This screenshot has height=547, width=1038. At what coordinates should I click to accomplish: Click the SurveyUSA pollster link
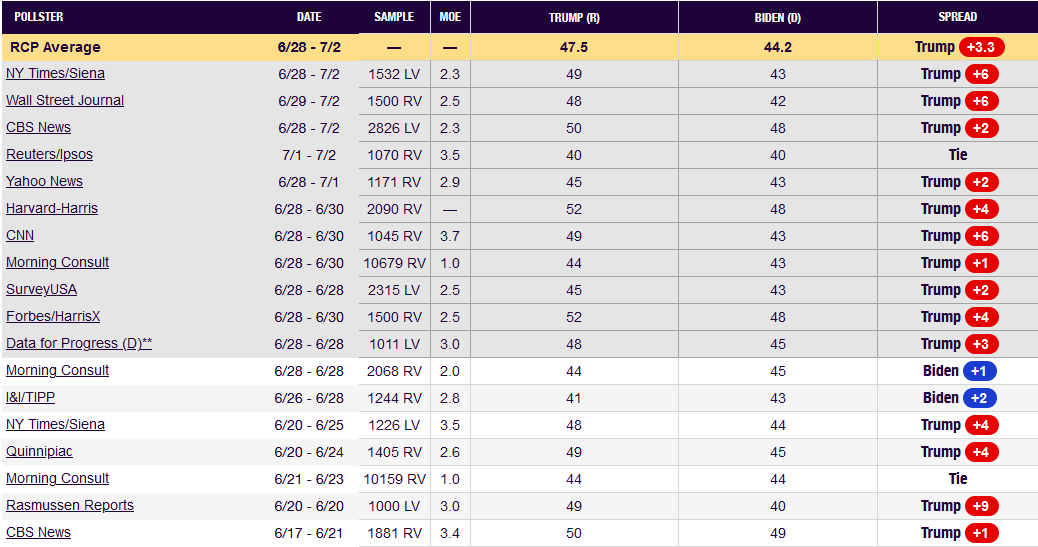41,289
